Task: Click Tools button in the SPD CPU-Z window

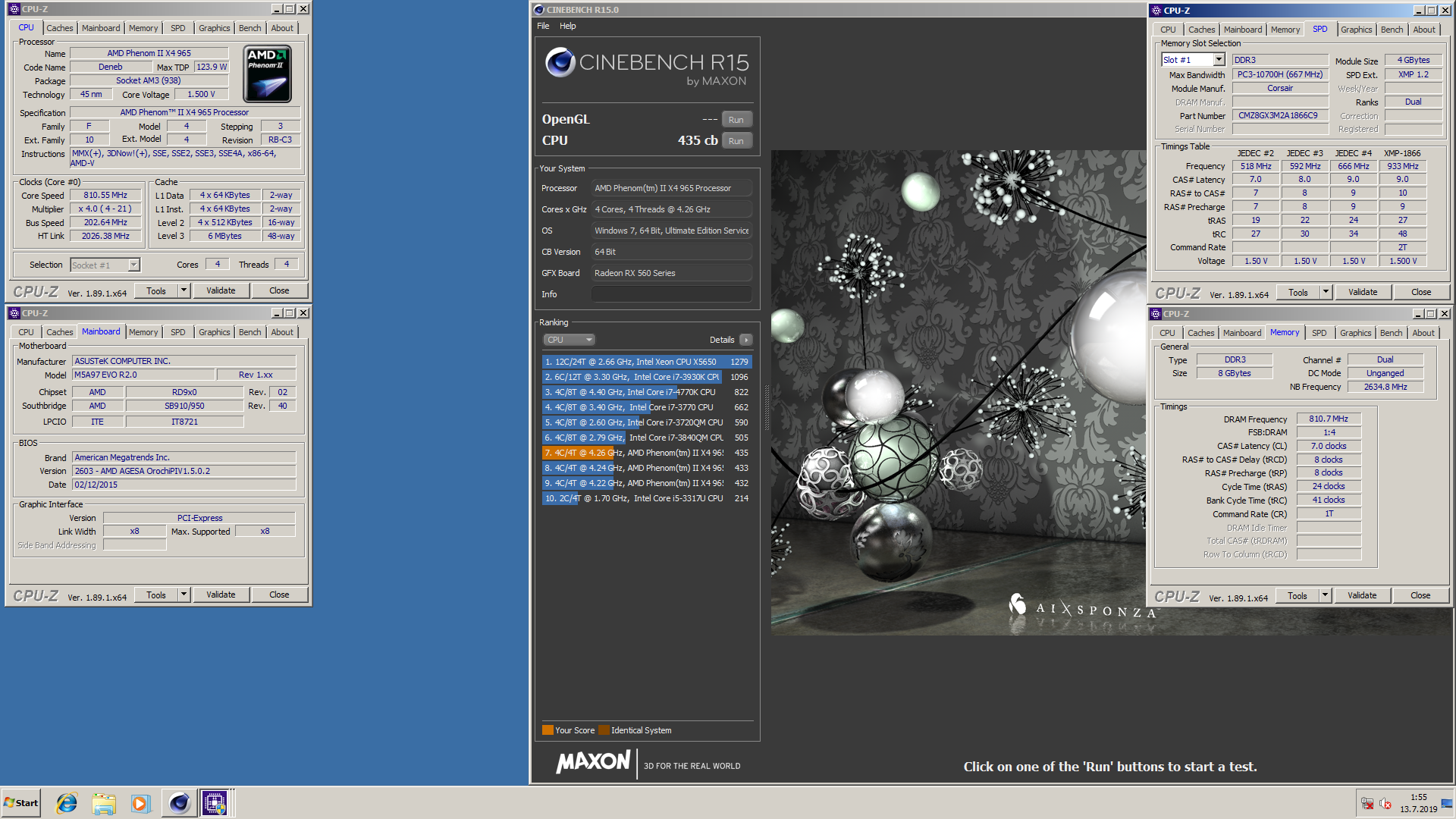Action: click(1298, 292)
